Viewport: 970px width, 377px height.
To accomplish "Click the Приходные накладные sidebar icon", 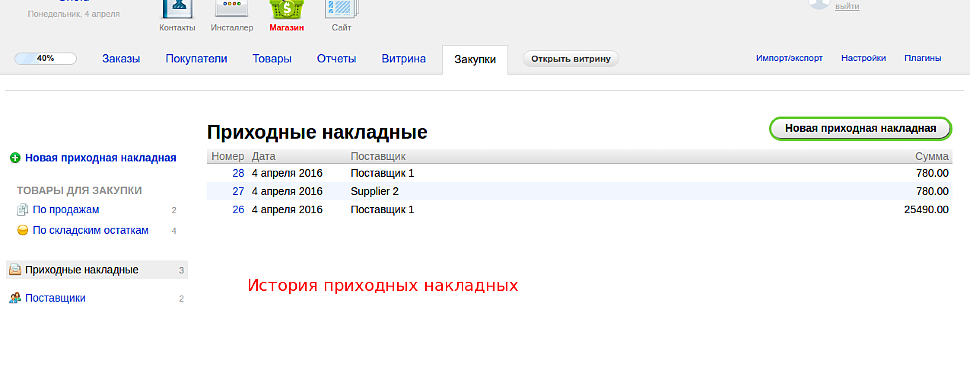I will (15, 270).
